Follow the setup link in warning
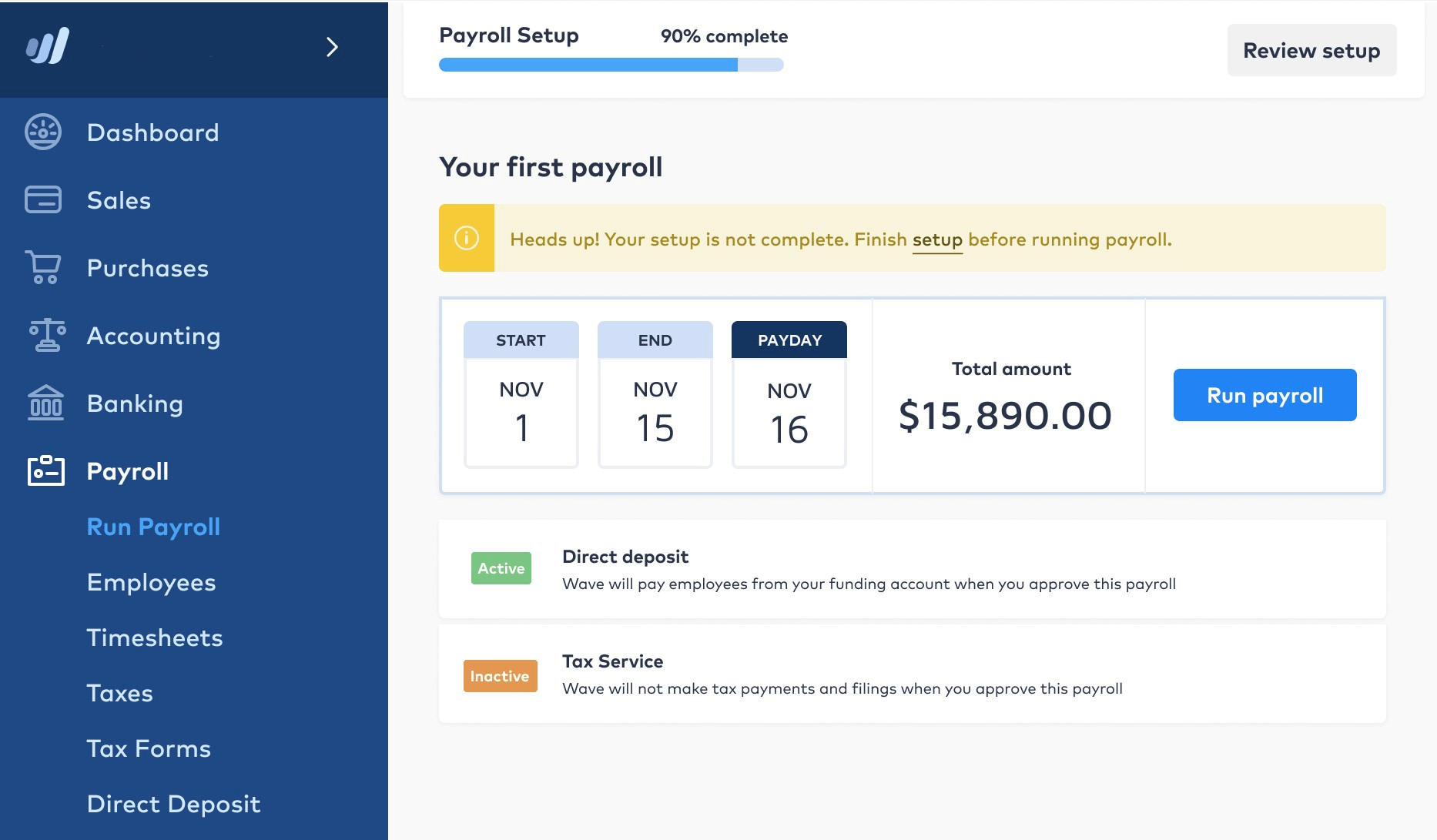The image size is (1437, 840). (937, 239)
